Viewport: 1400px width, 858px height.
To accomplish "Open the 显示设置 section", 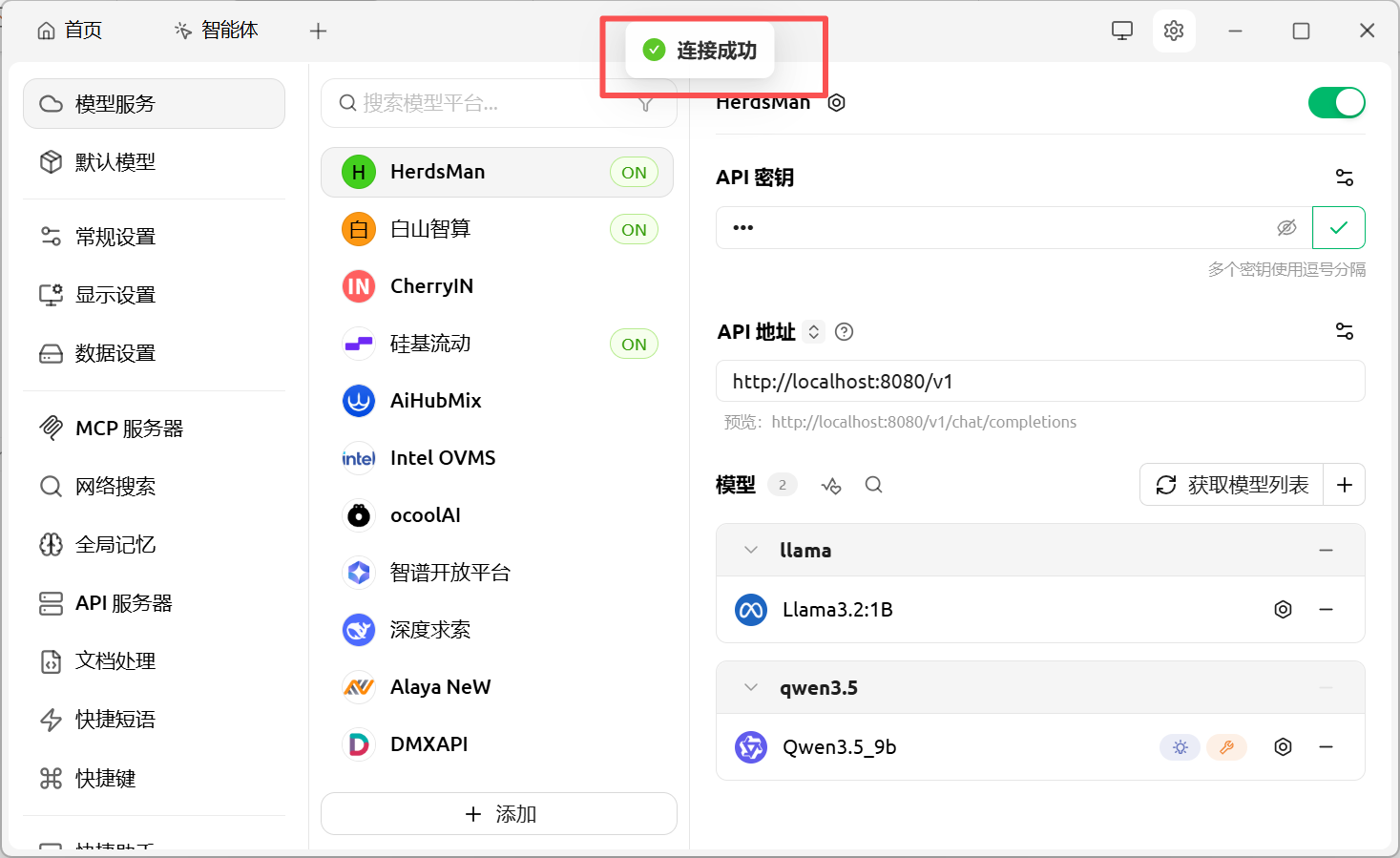I will pos(154,295).
